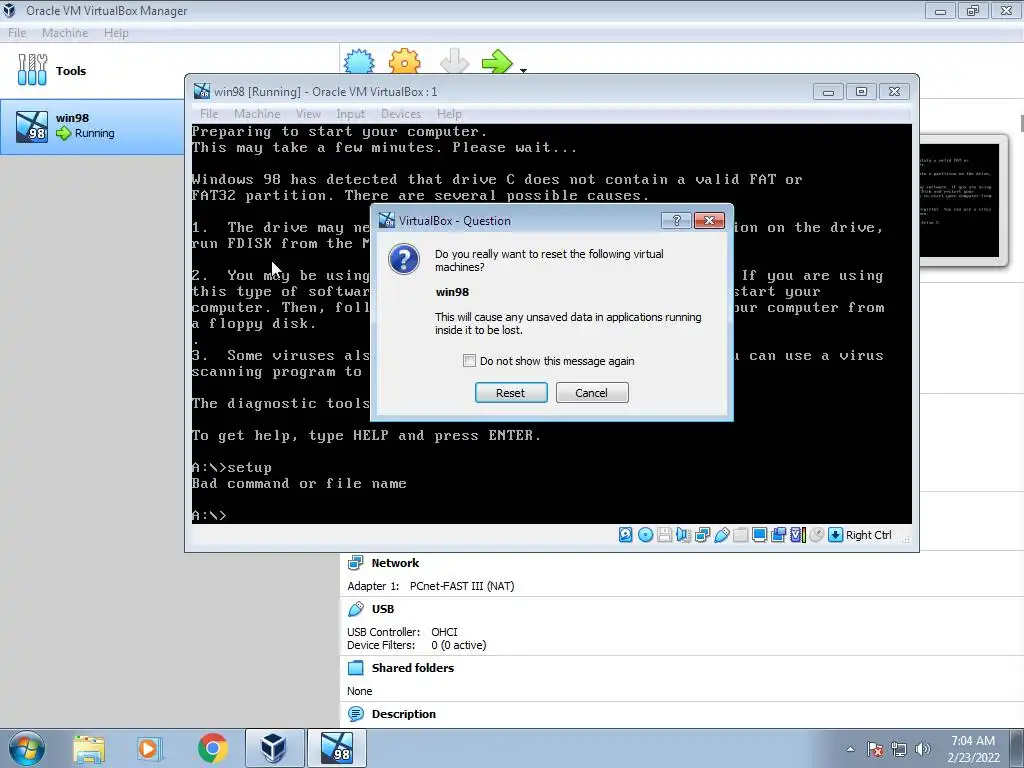Click the grey Discard arrow icon
Viewport: 1024px width, 768px height.
click(x=455, y=62)
